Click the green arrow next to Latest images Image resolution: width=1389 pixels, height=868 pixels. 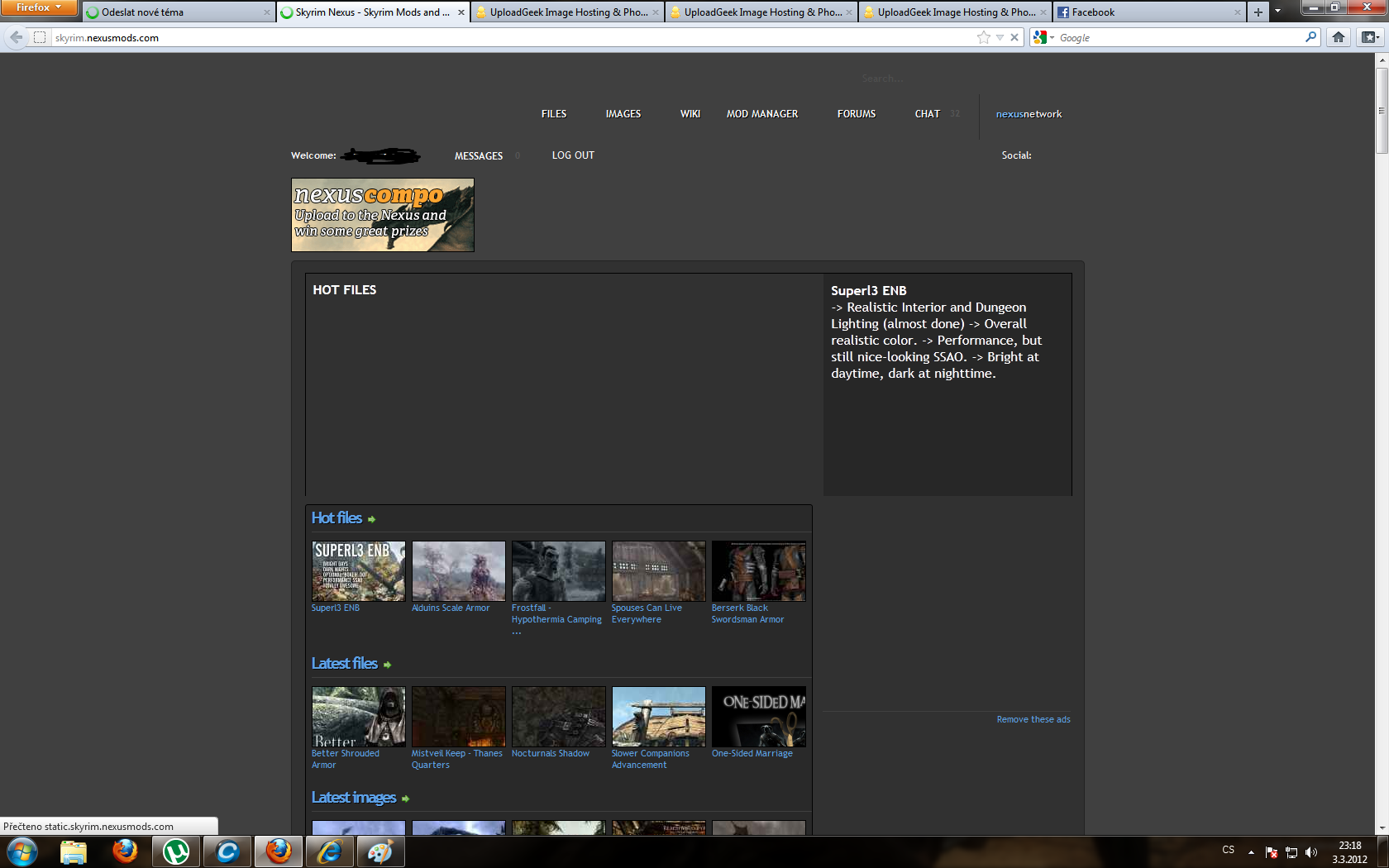405,799
